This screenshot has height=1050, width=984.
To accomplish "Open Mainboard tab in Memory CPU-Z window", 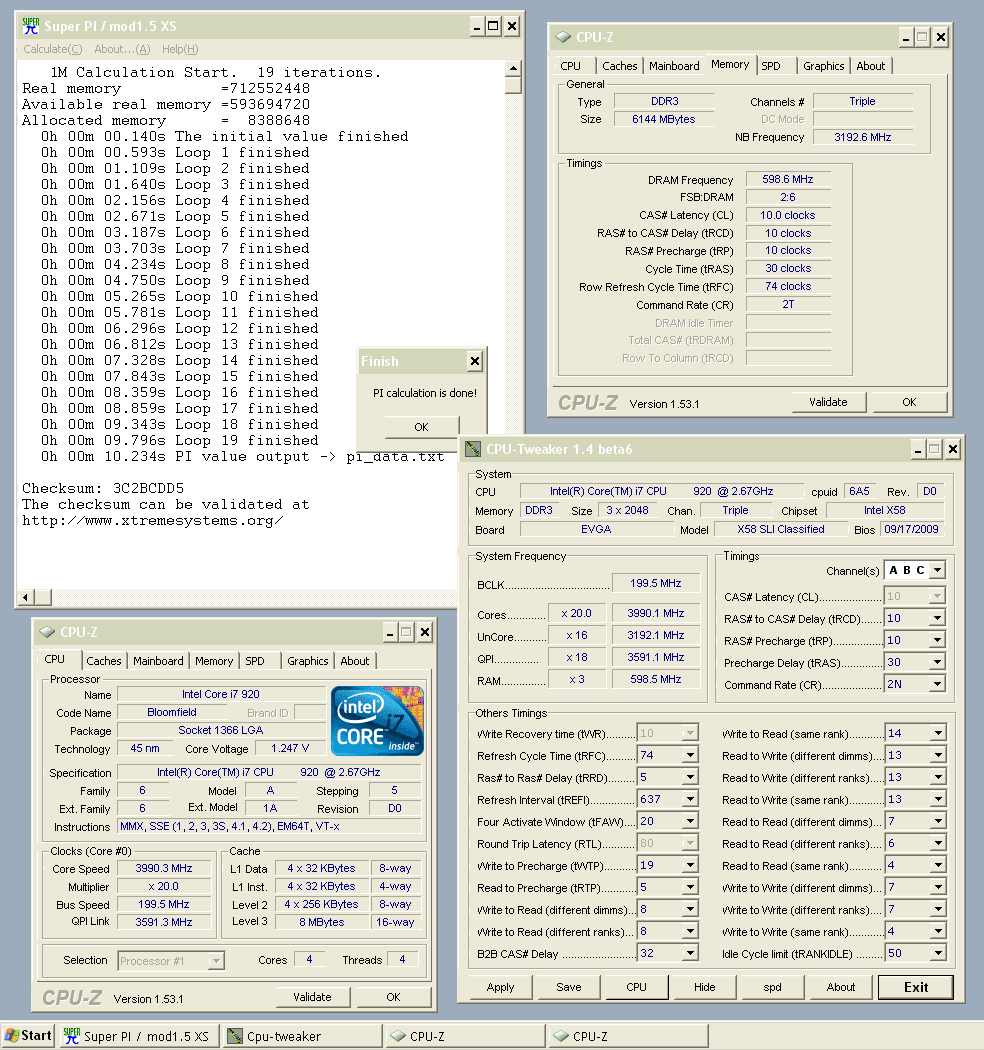I will pos(674,66).
